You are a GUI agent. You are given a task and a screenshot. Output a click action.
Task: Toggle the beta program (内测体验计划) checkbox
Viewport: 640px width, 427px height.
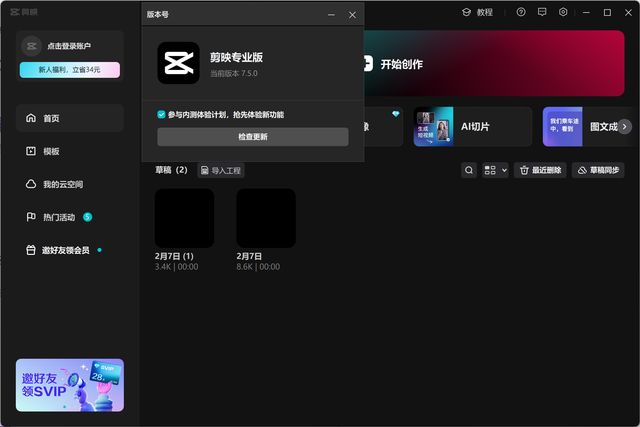click(x=161, y=114)
